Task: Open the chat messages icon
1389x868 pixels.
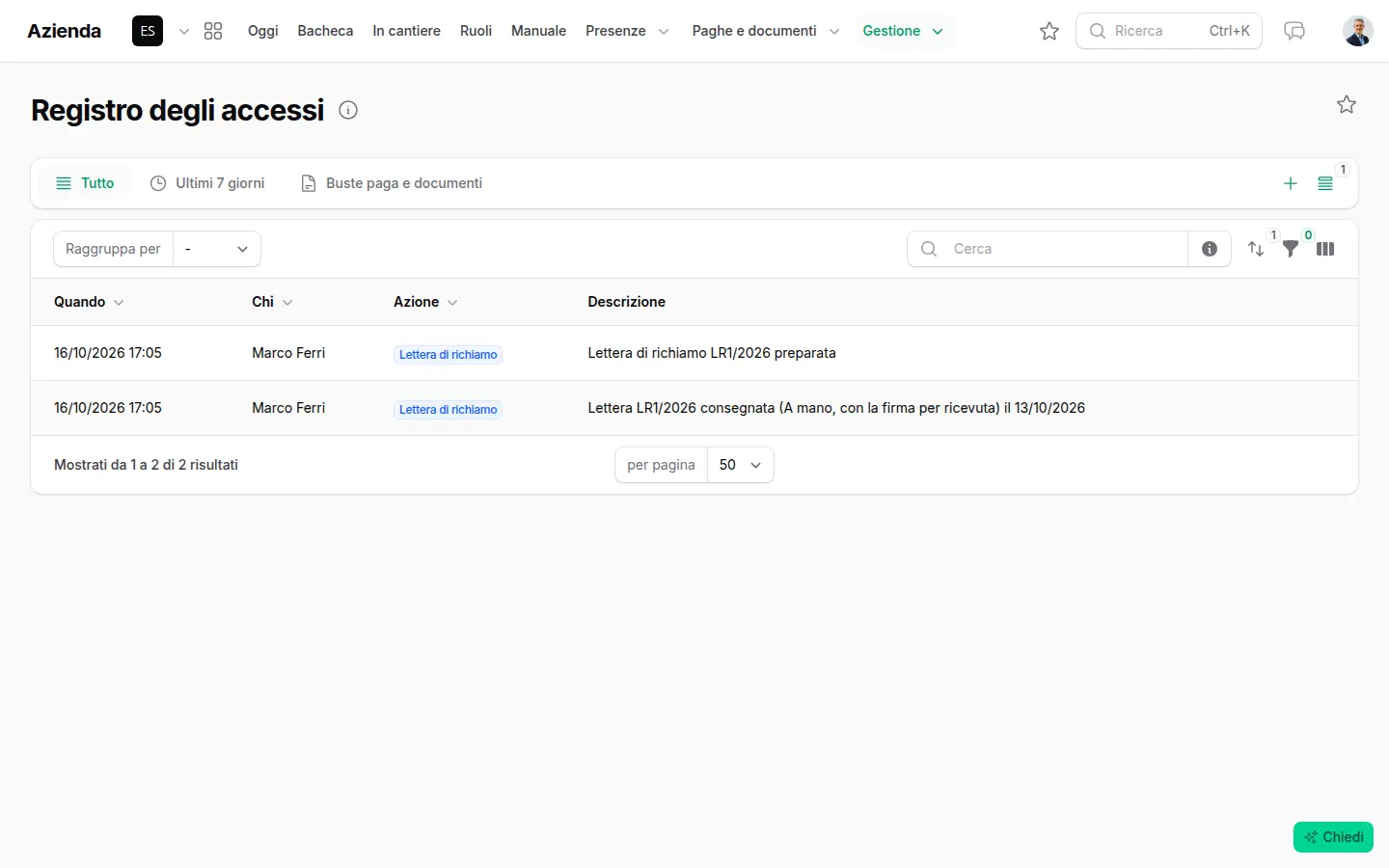Action: [1294, 31]
